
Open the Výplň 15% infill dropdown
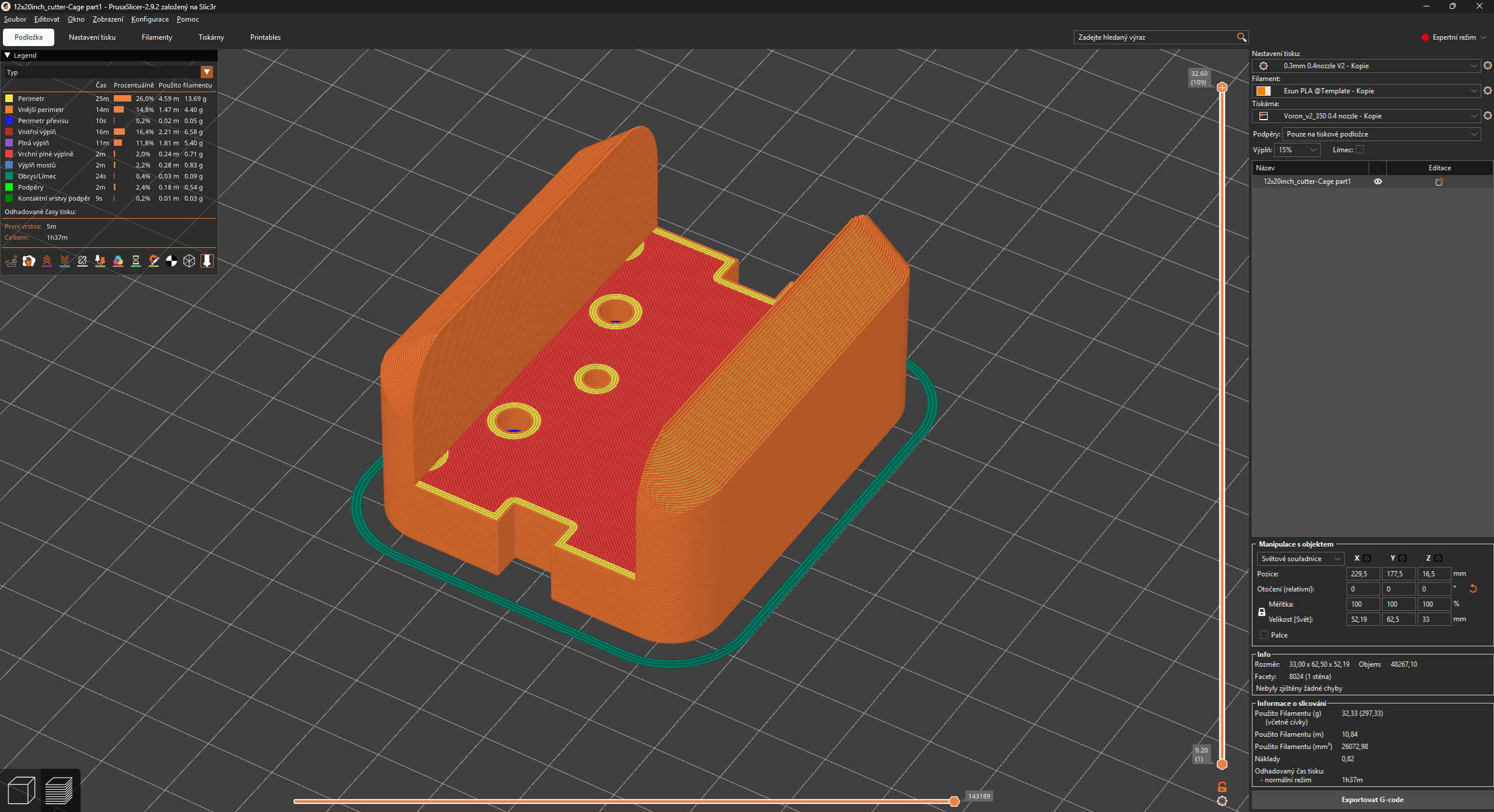(x=1298, y=150)
